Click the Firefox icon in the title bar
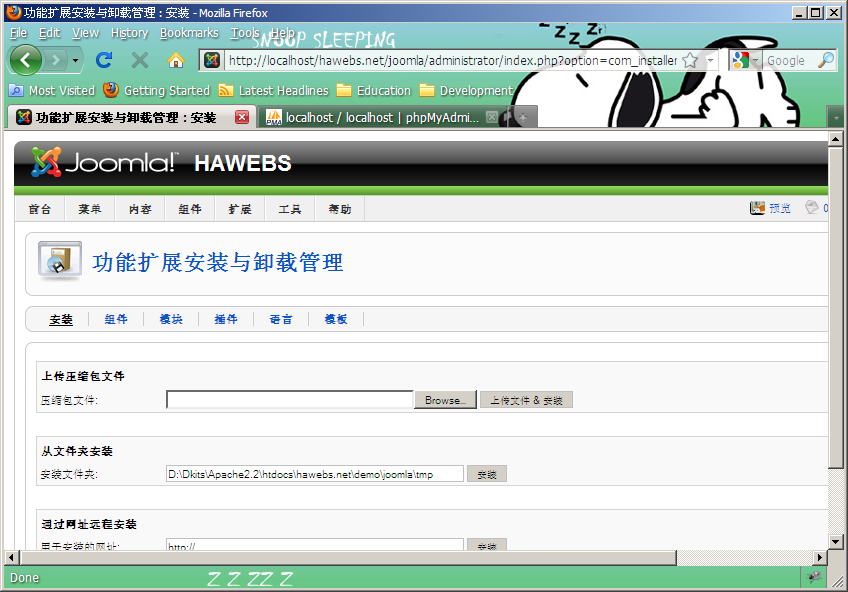This screenshot has height=592, width=848. click(x=14, y=12)
